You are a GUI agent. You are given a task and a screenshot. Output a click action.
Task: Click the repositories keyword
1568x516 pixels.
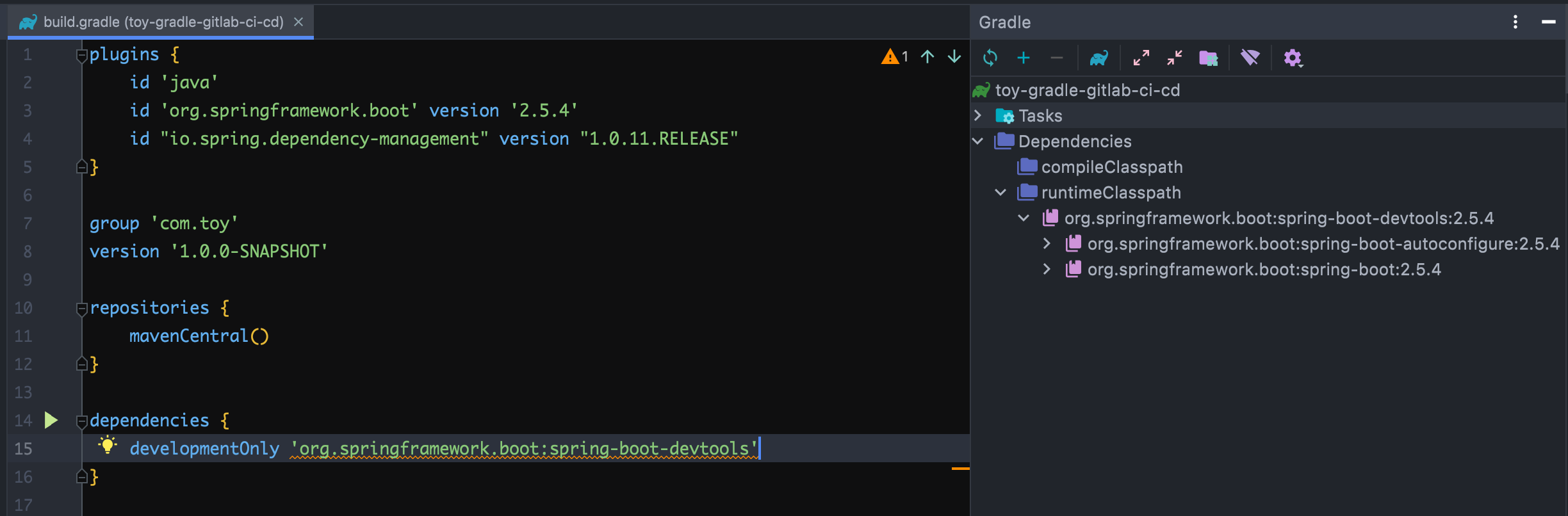click(149, 307)
